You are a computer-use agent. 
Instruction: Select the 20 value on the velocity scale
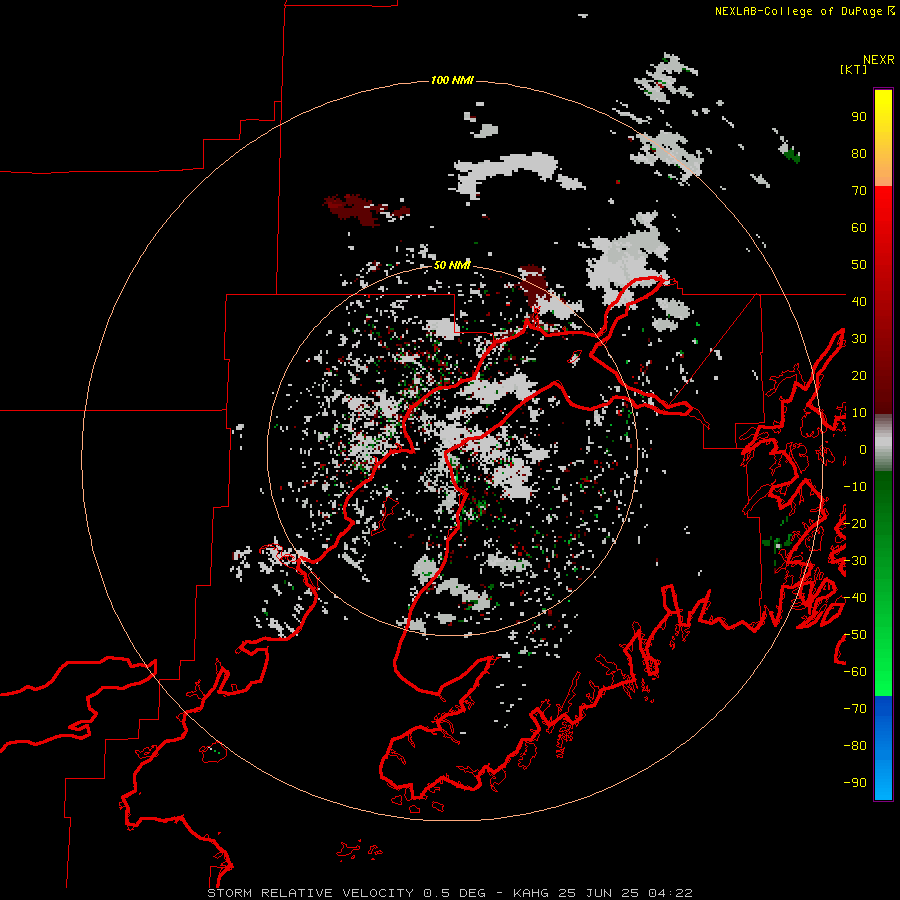(x=859, y=375)
